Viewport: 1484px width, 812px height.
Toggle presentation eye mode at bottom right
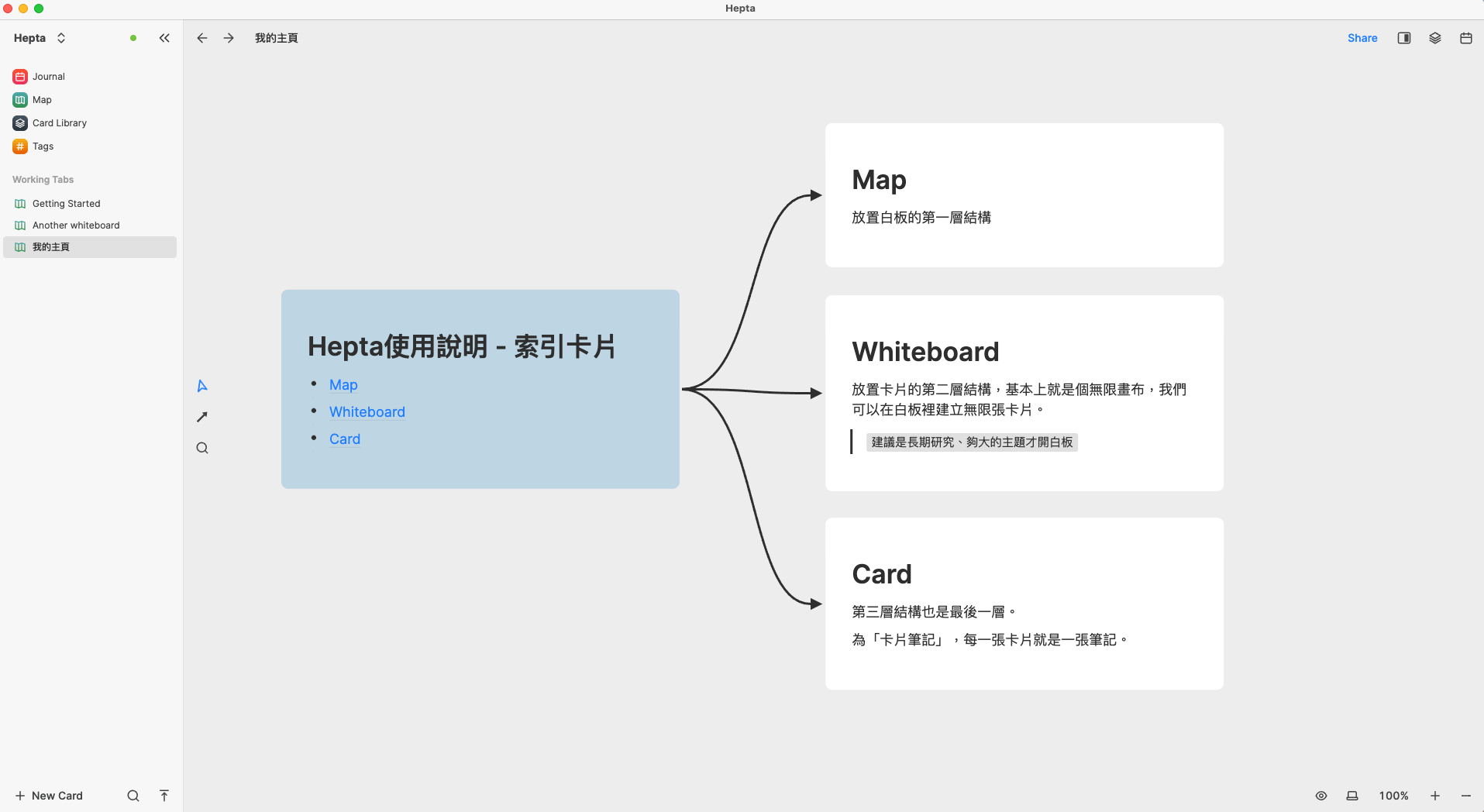[1320, 796]
